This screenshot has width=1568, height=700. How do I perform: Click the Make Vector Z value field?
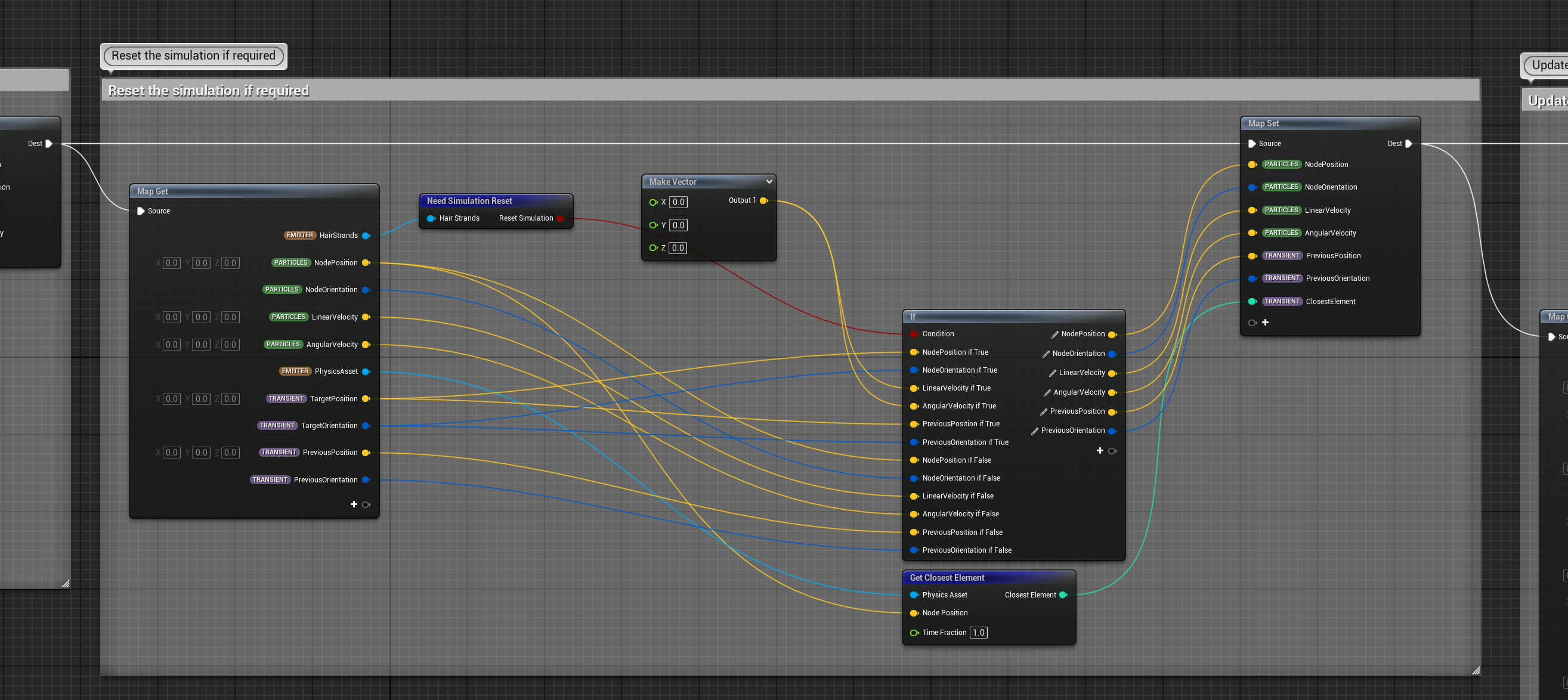coord(678,247)
